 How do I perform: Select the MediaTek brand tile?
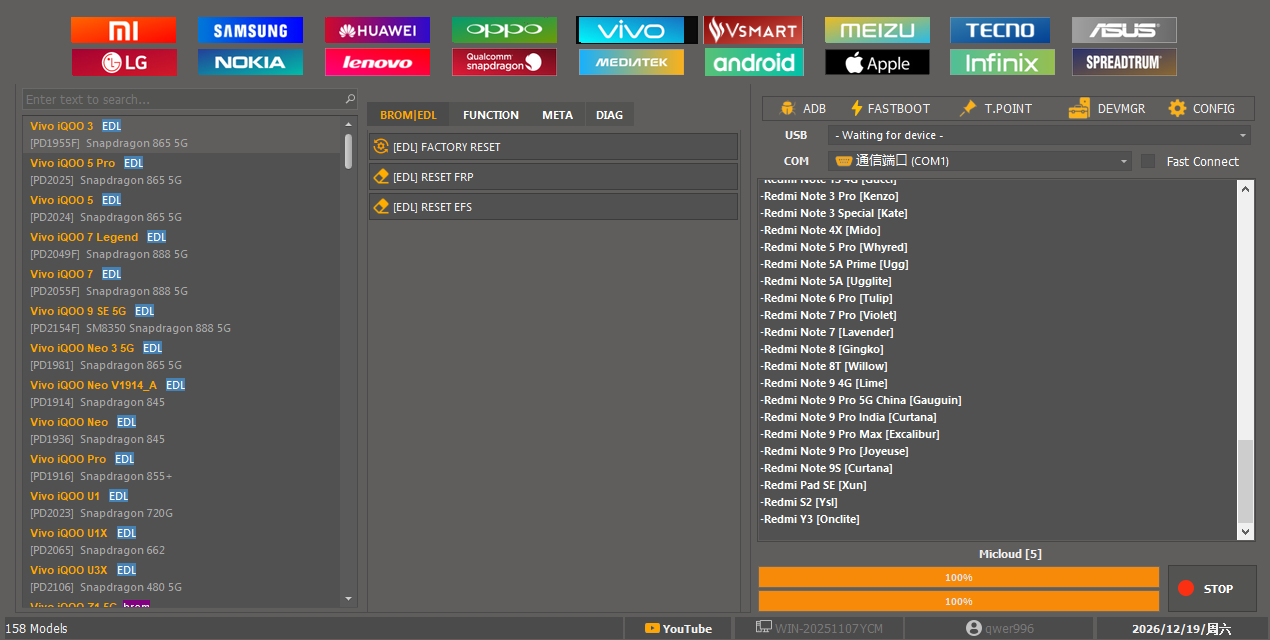pos(631,62)
